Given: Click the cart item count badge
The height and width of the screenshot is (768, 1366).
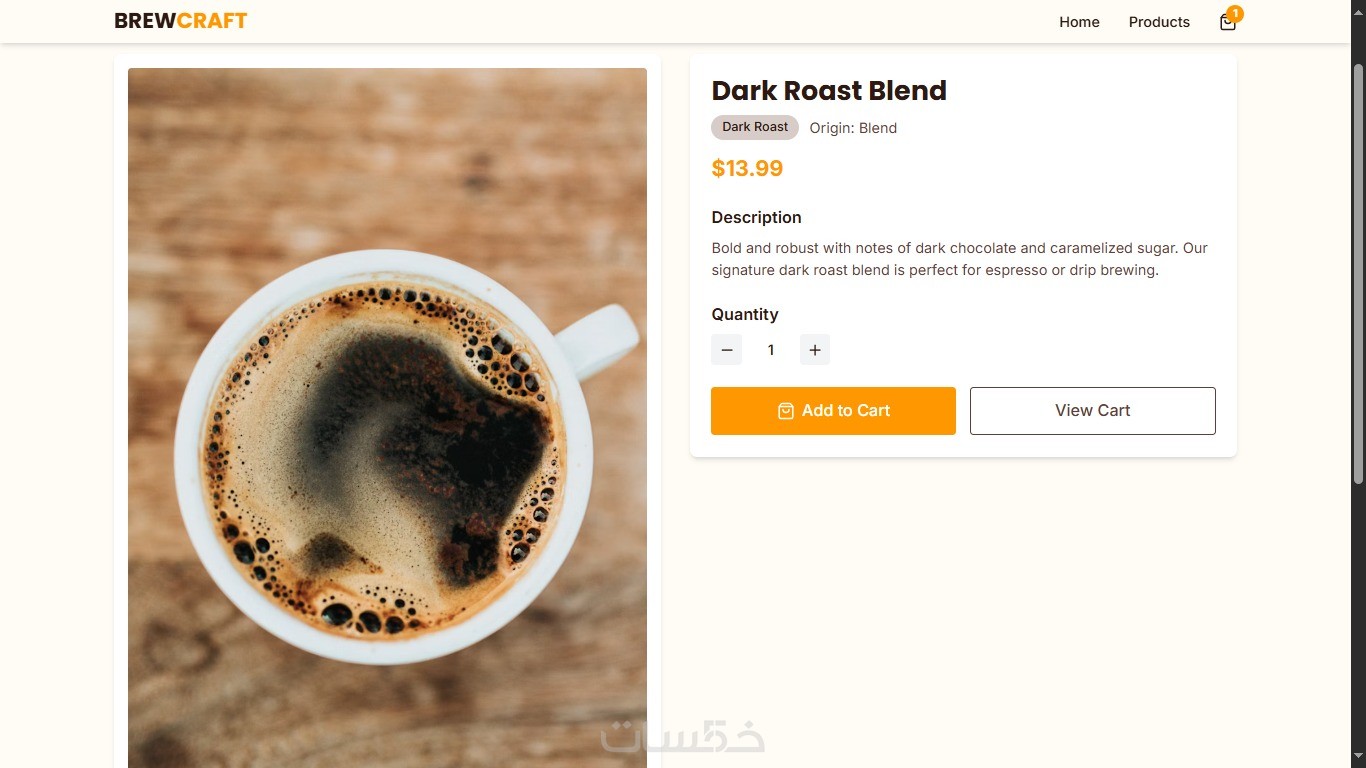Looking at the screenshot, I should click(1235, 14).
